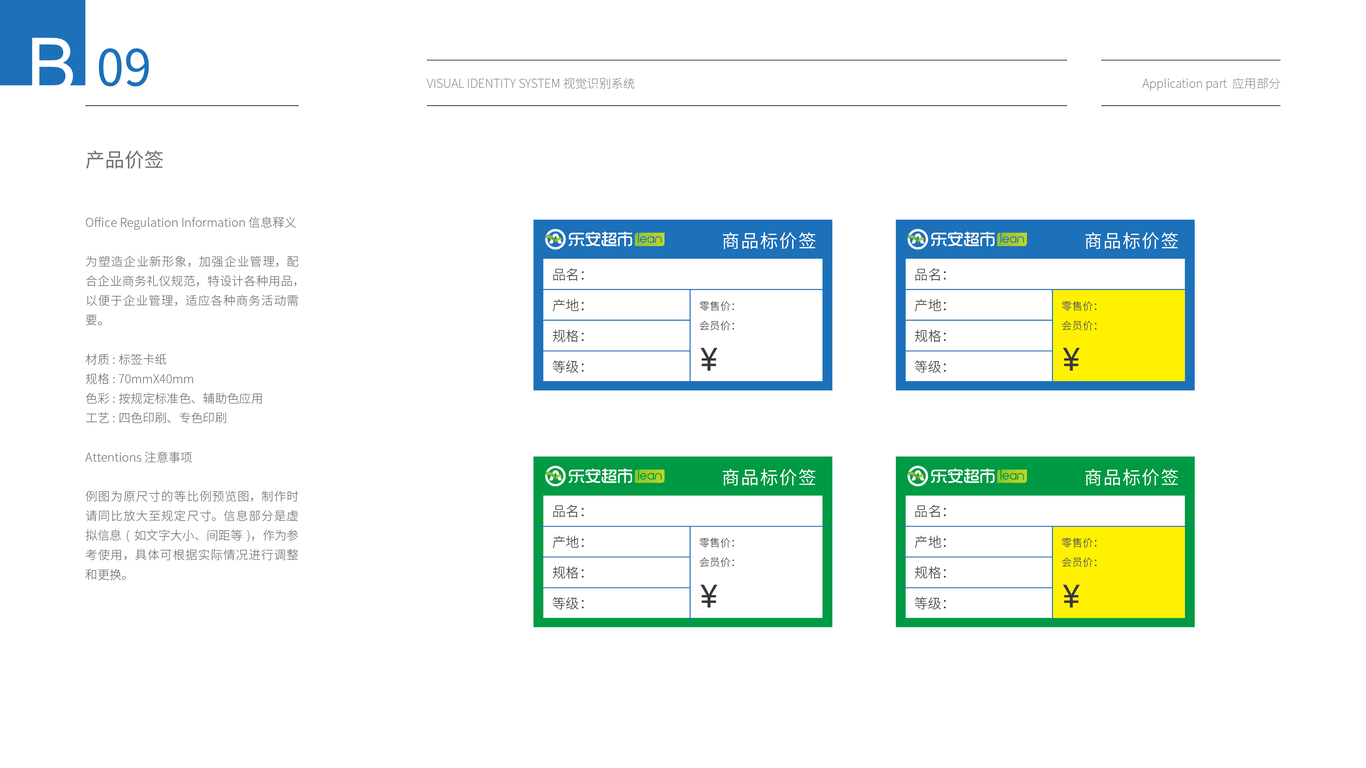The width and height of the screenshot is (1366, 768).
Task: Select 会员价 label in green tag's yellow price box
Action: [x=1078, y=563]
